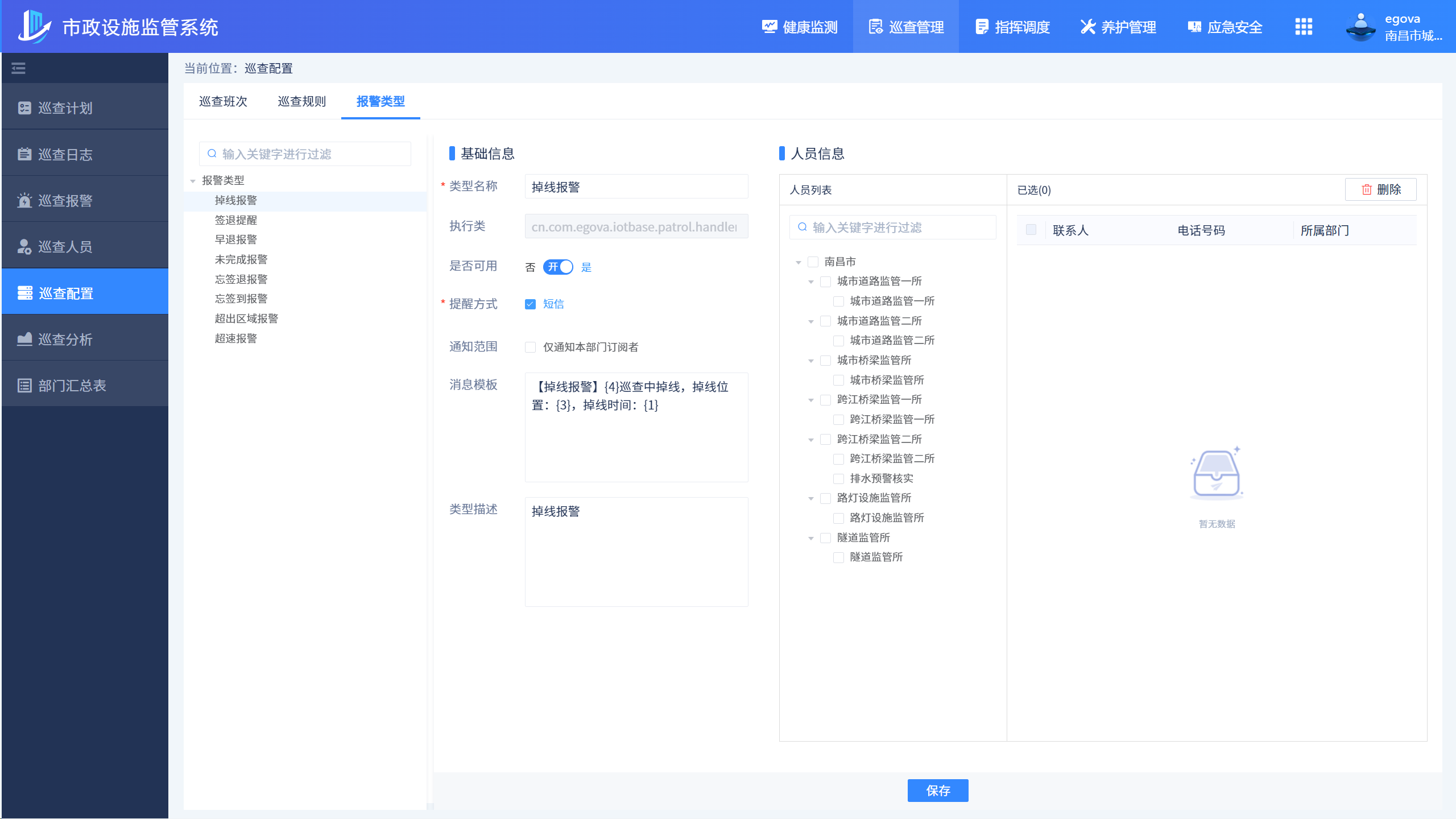This screenshot has height=819, width=1456.
Task: Toggle the 是否可用 switch
Action: point(558,267)
